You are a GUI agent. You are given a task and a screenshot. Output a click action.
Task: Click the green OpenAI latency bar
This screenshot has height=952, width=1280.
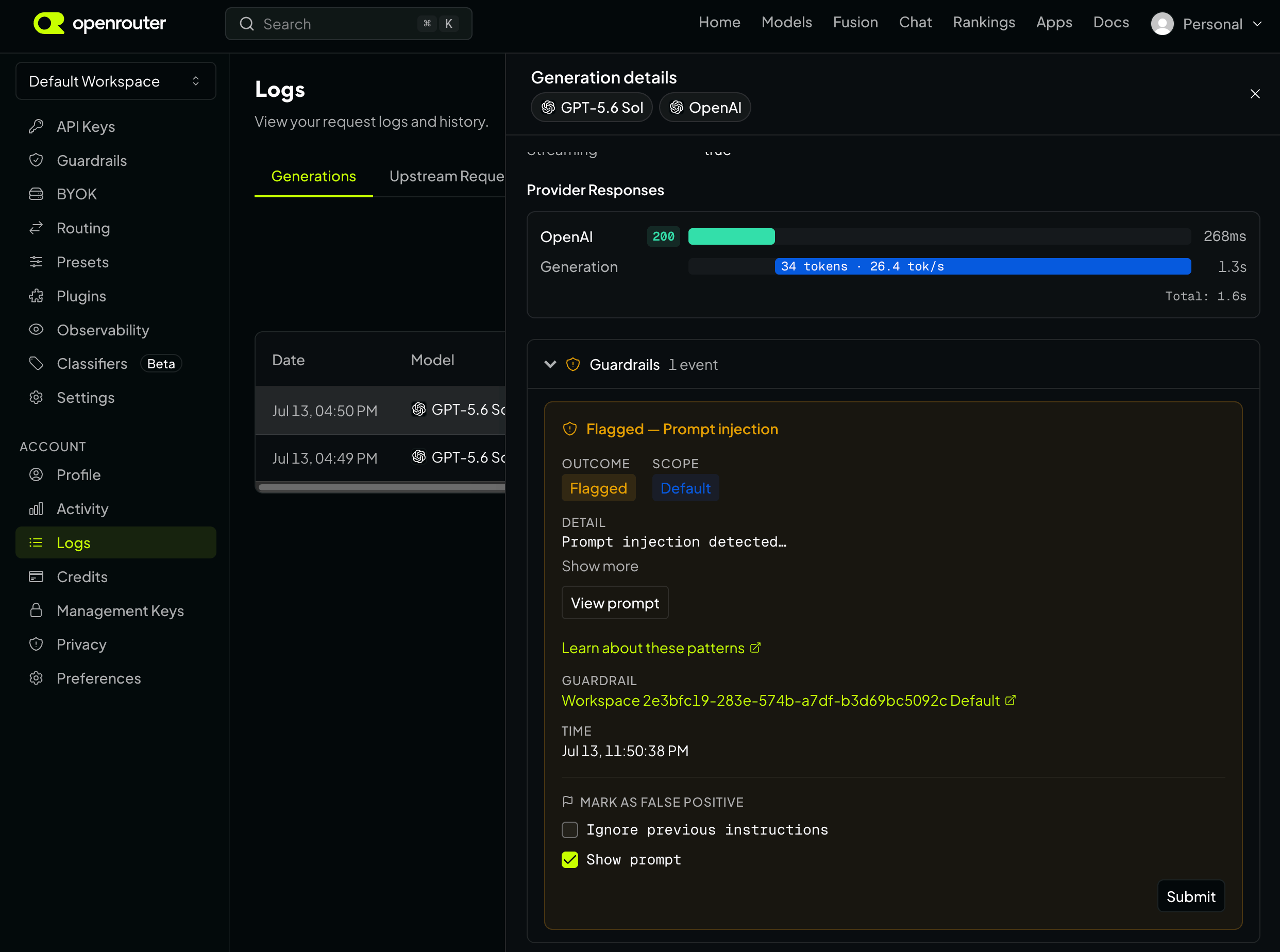pyautogui.click(x=731, y=236)
